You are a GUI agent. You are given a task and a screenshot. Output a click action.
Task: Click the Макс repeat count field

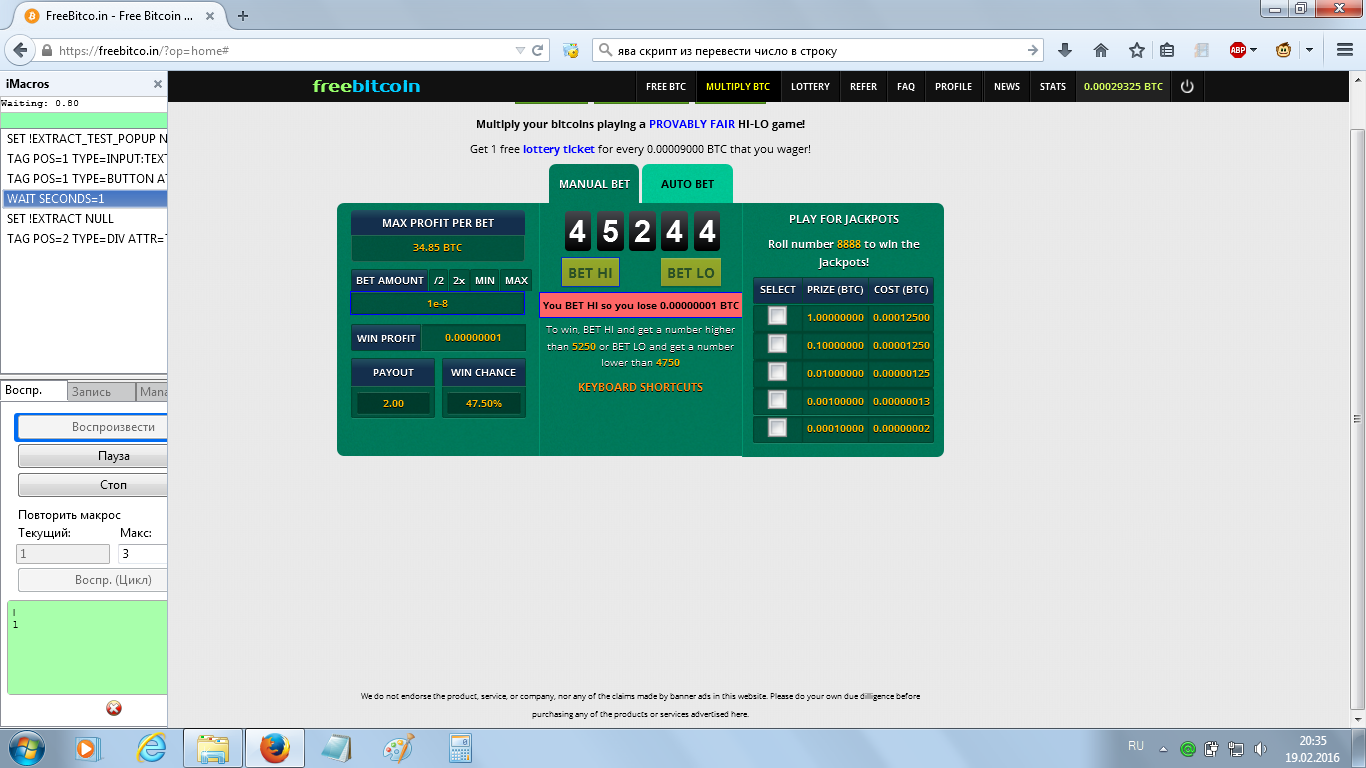point(143,554)
